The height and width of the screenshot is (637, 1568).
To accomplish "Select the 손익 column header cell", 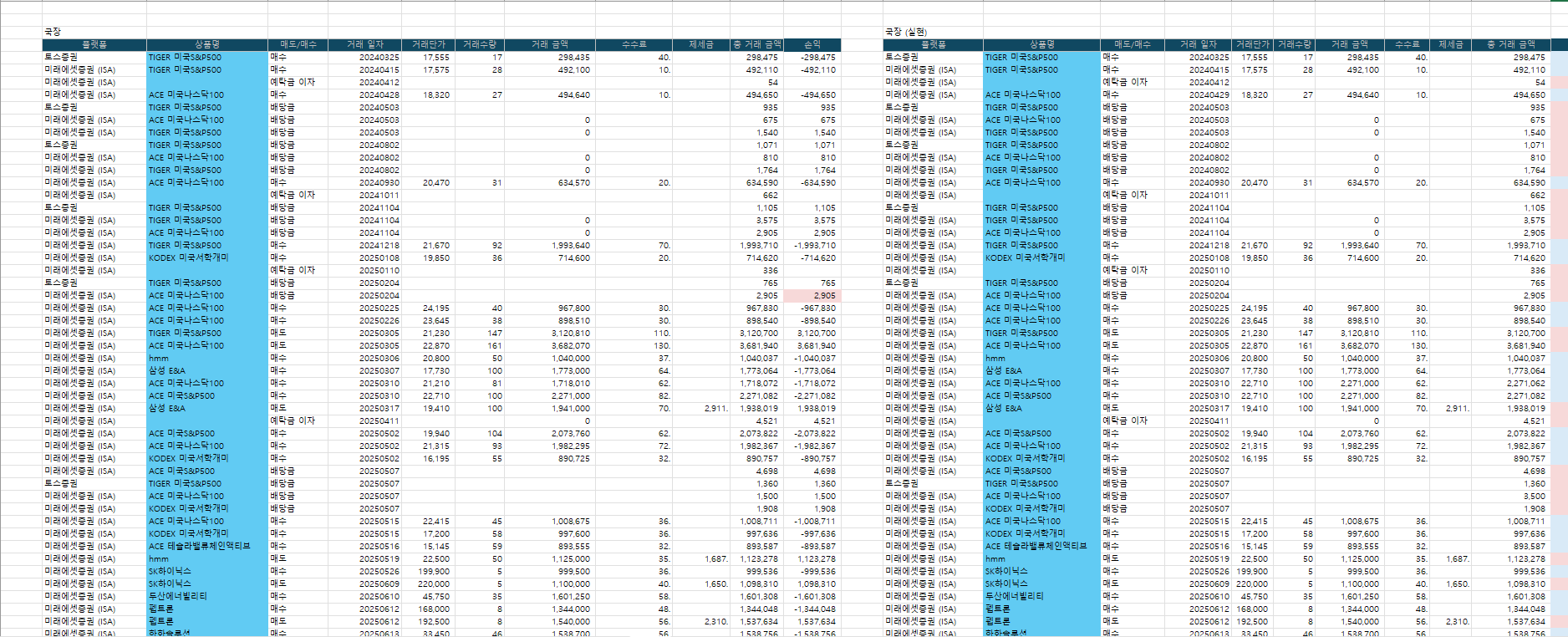I will click(x=812, y=44).
